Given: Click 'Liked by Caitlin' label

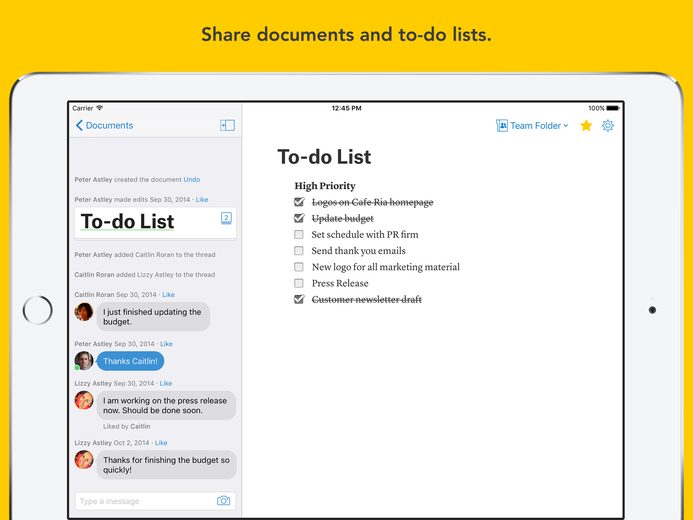Looking at the screenshot, I should (x=126, y=426).
